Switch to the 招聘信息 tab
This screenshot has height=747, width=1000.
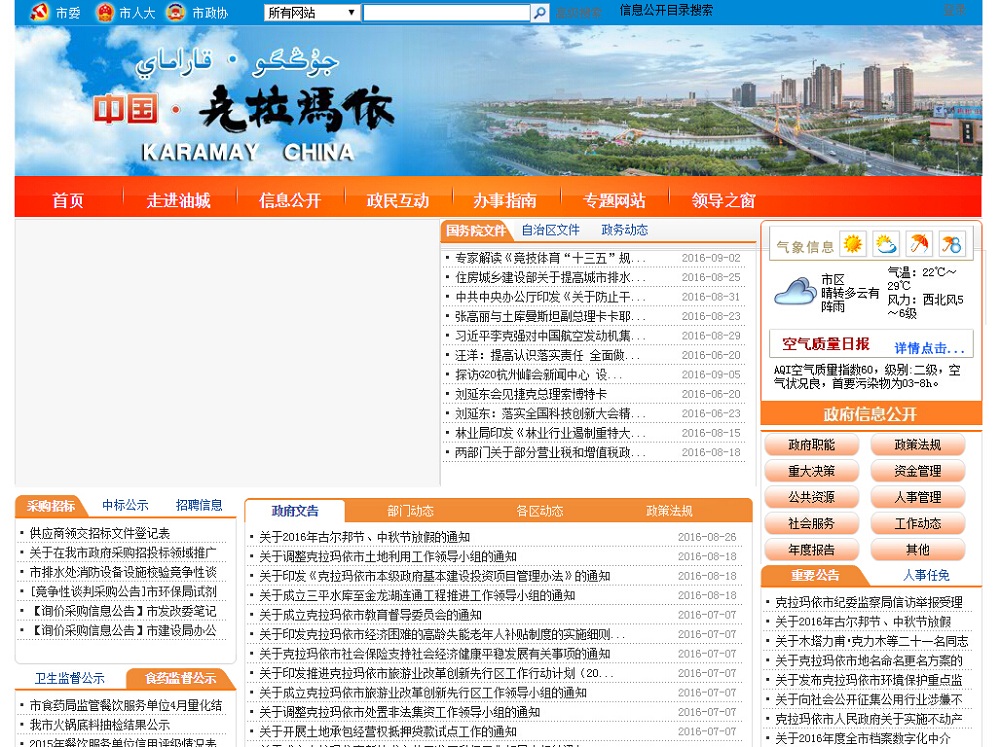pyautogui.click(x=199, y=505)
